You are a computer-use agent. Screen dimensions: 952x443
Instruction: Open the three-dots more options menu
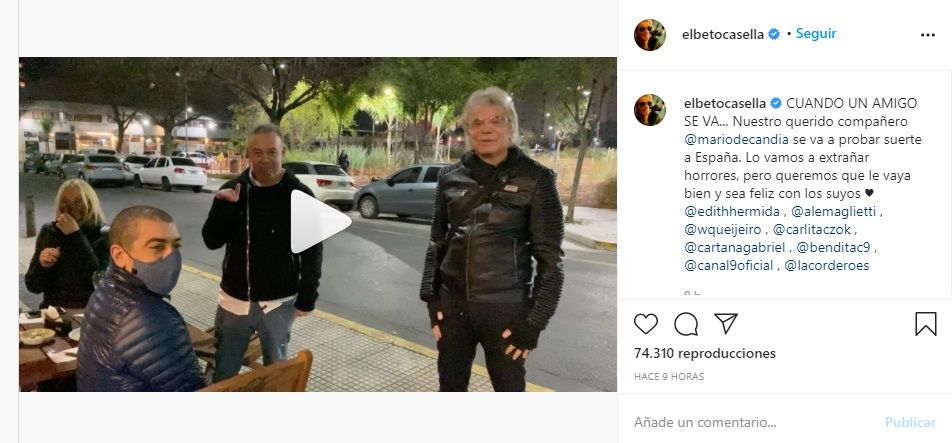[x=928, y=35]
